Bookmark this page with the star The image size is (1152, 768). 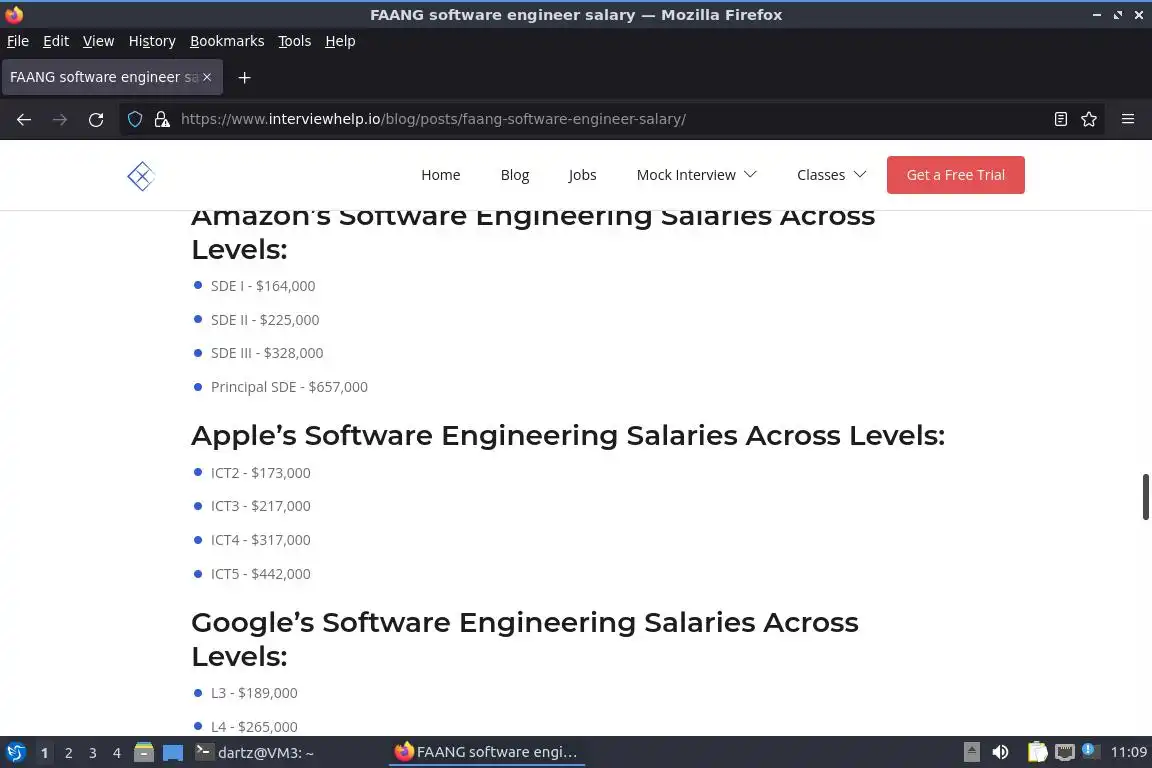coord(1089,119)
